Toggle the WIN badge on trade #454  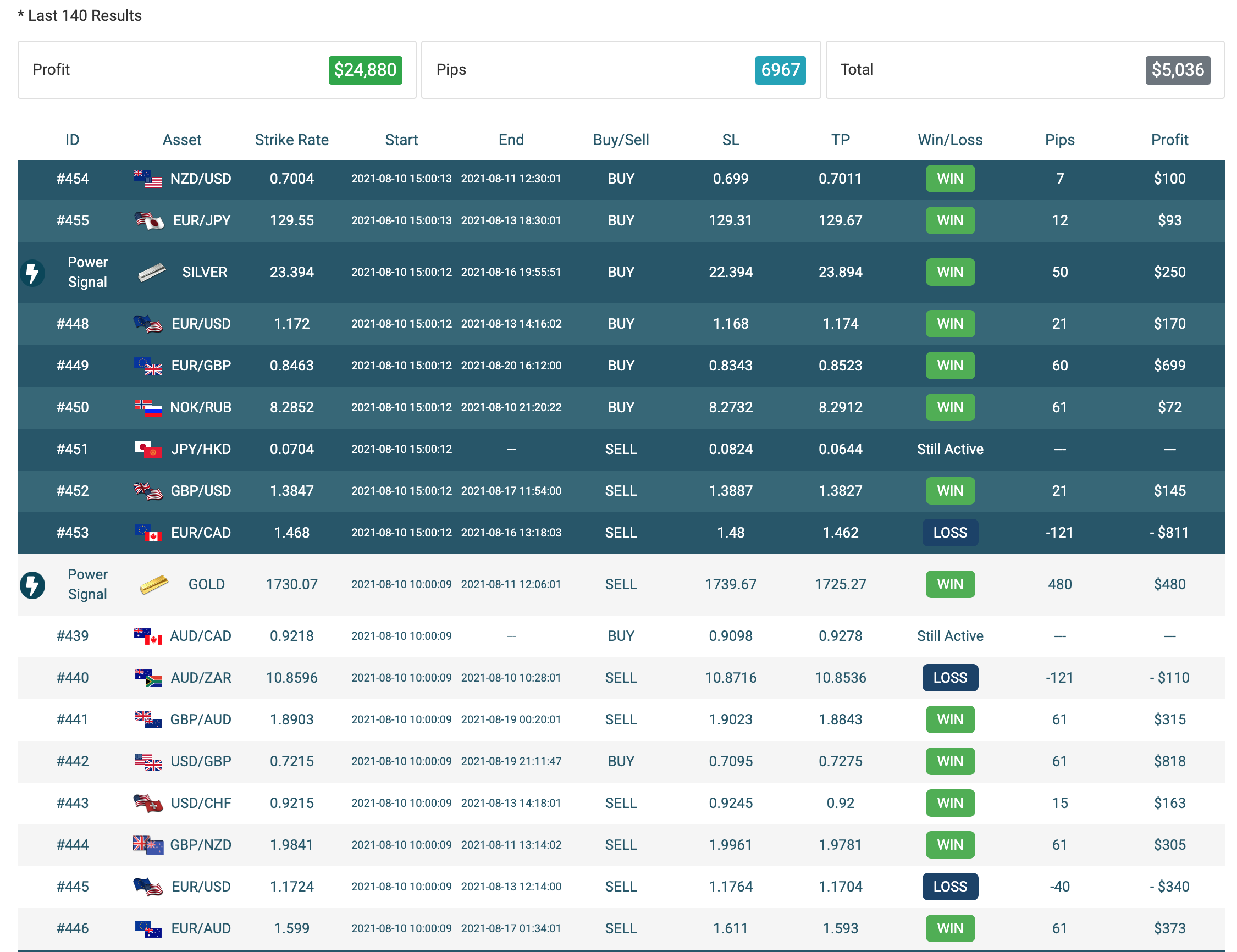(950, 179)
